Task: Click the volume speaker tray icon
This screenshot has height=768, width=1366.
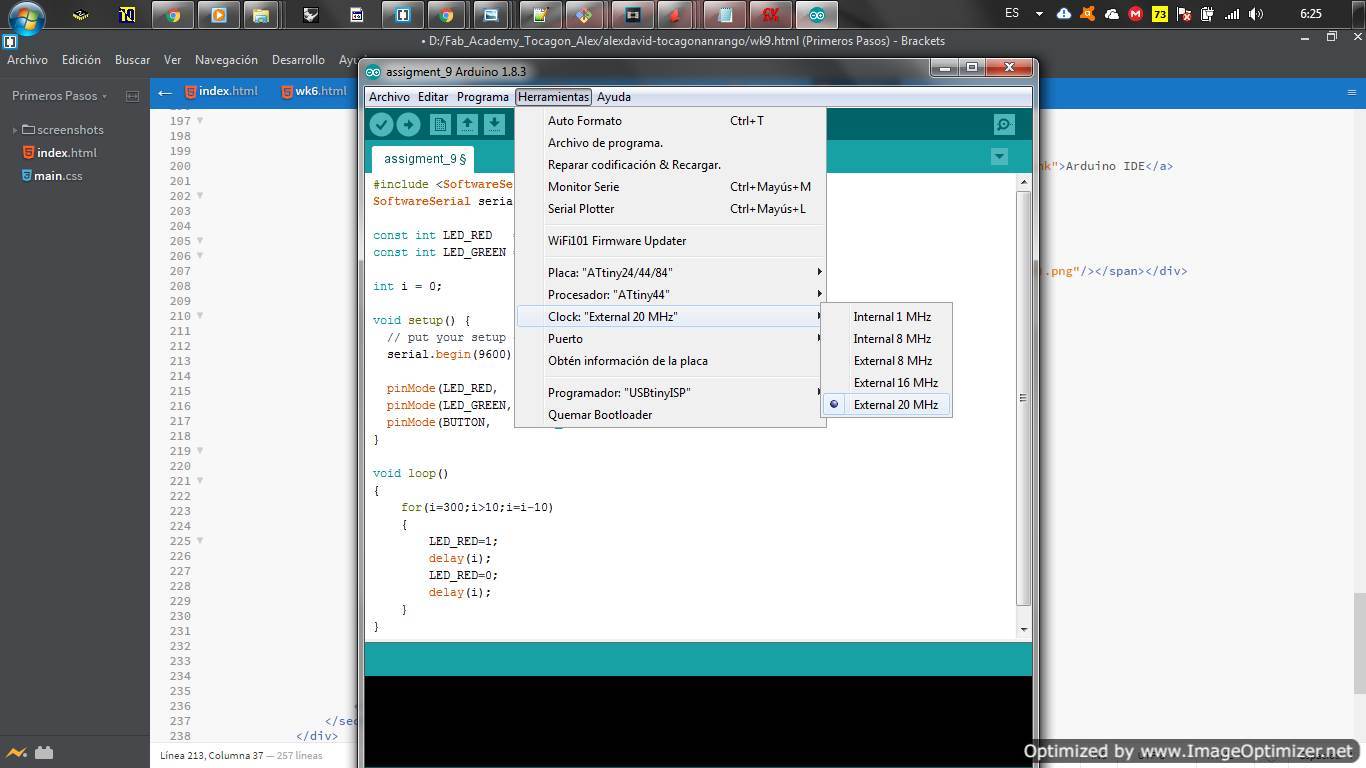Action: (1257, 14)
